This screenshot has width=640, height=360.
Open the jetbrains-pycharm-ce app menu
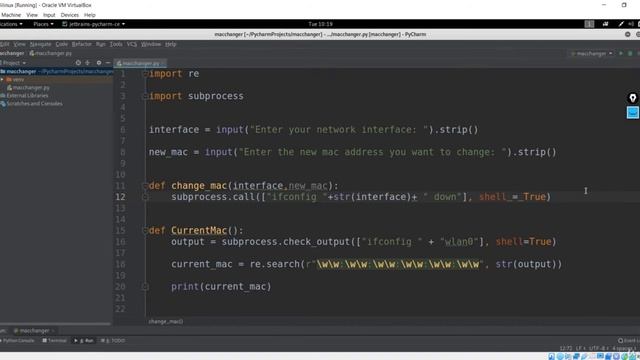coord(93,24)
